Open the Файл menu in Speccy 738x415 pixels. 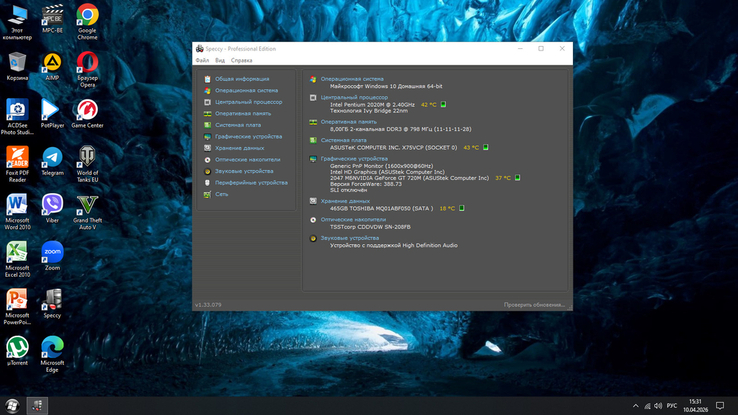tap(202, 60)
